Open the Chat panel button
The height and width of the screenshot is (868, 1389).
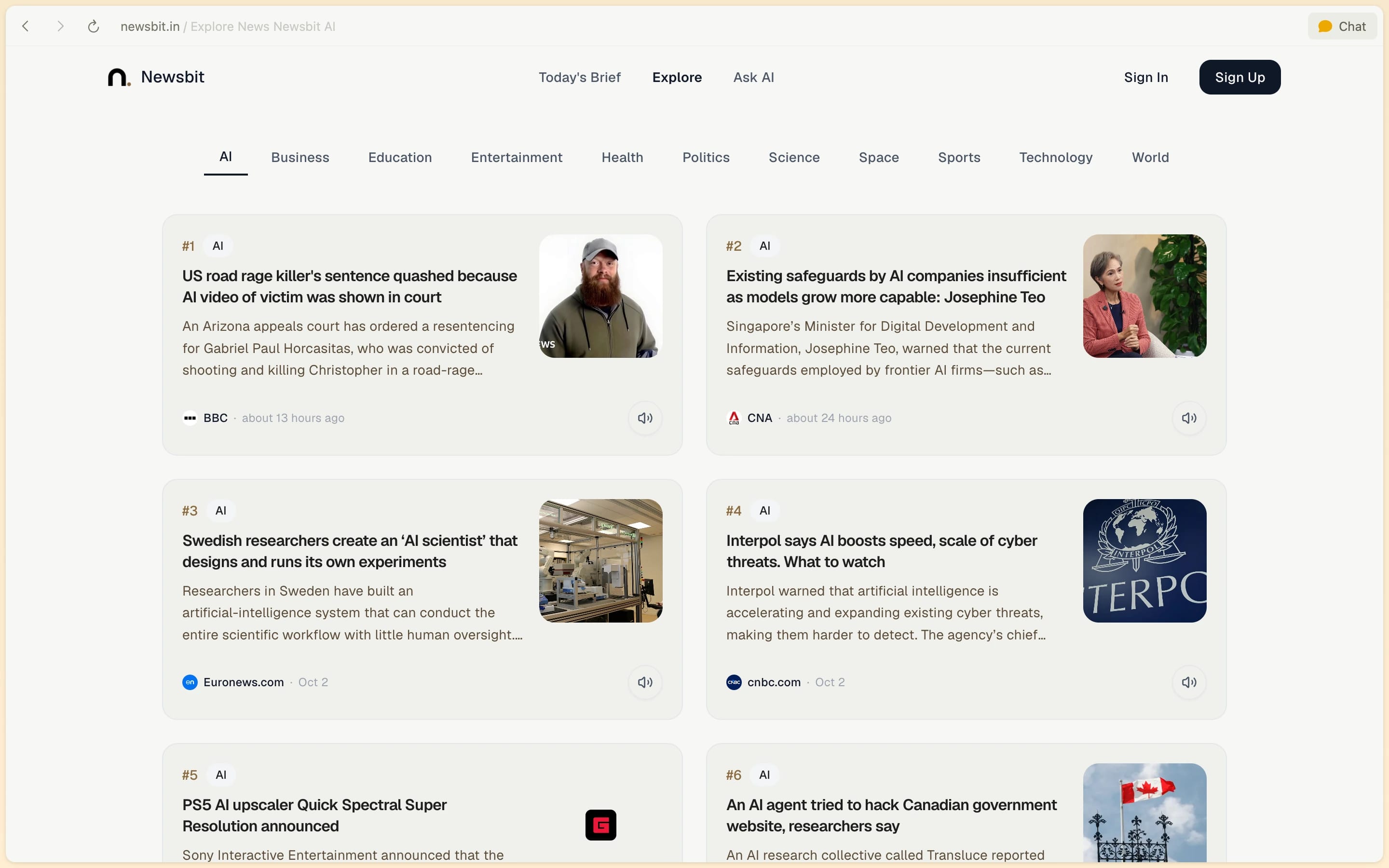1342,27
